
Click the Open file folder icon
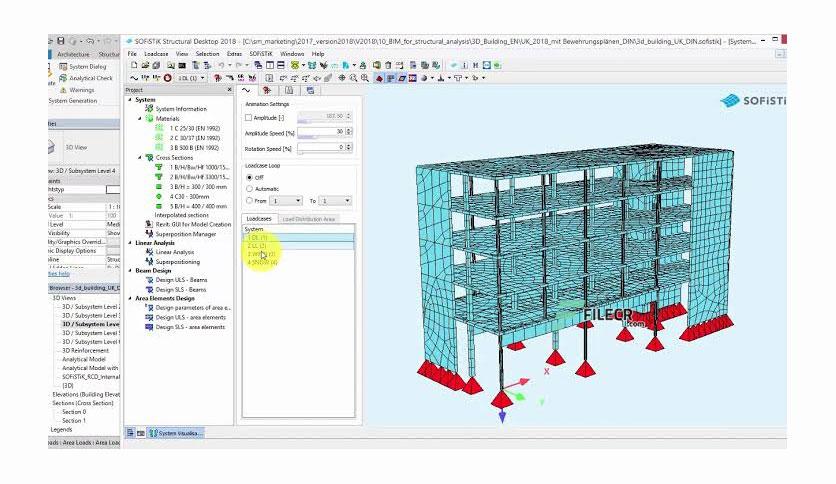coord(145,65)
